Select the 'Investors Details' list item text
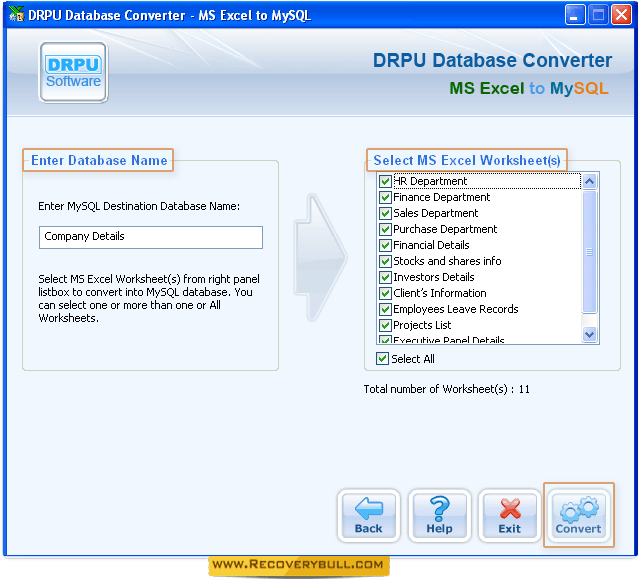 (434, 277)
